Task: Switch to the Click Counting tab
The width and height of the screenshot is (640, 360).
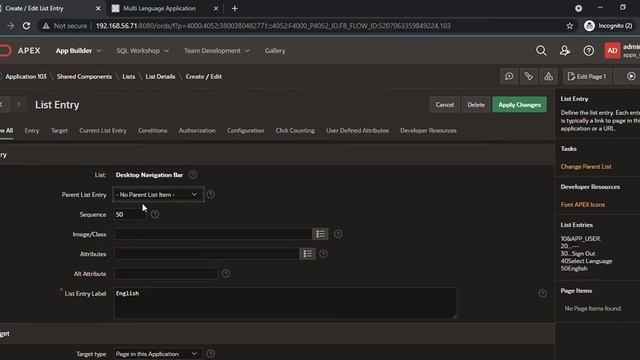Action: coord(295,131)
